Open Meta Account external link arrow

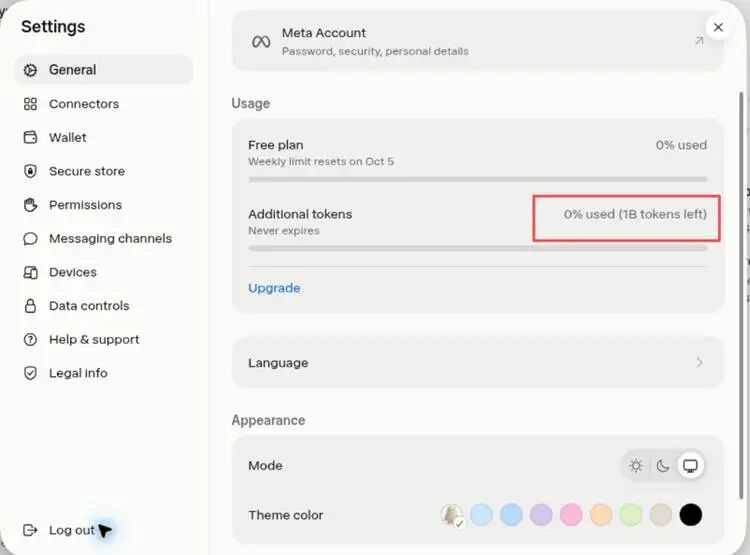tap(699, 41)
